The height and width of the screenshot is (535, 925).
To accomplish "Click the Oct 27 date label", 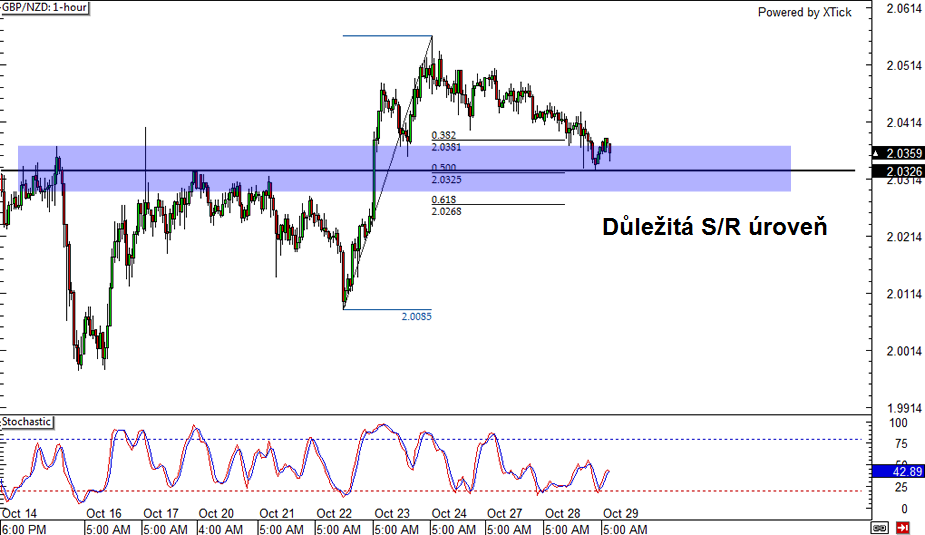I will pyautogui.click(x=505, y=513).
